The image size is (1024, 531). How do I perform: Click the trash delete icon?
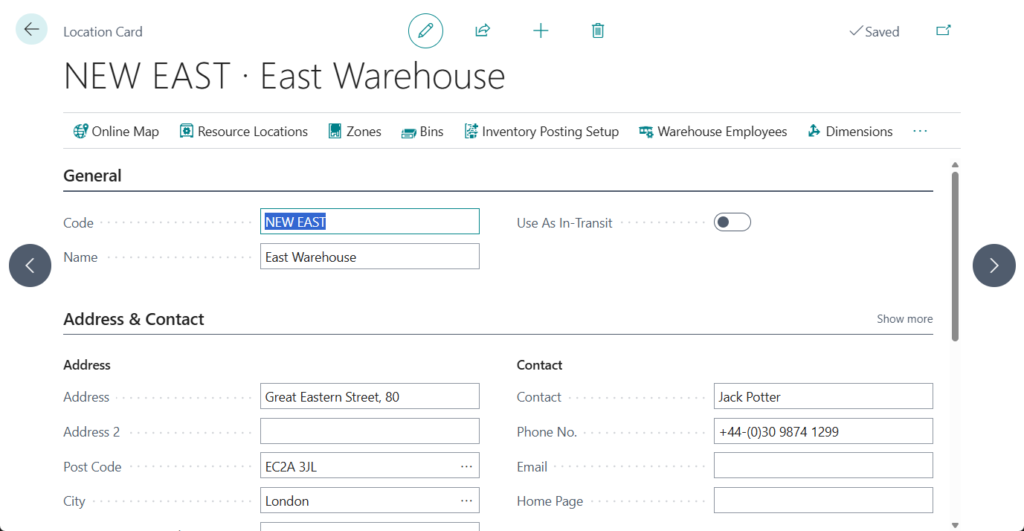click(x=598, y=31)
